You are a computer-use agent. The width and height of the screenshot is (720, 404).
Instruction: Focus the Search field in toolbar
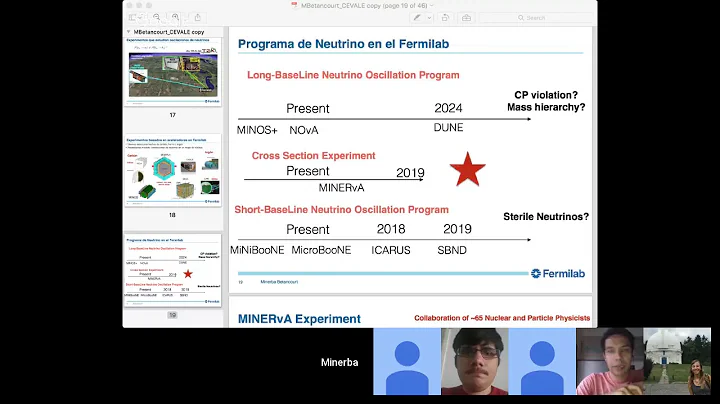pyautogui.click(x=535, y=17)
